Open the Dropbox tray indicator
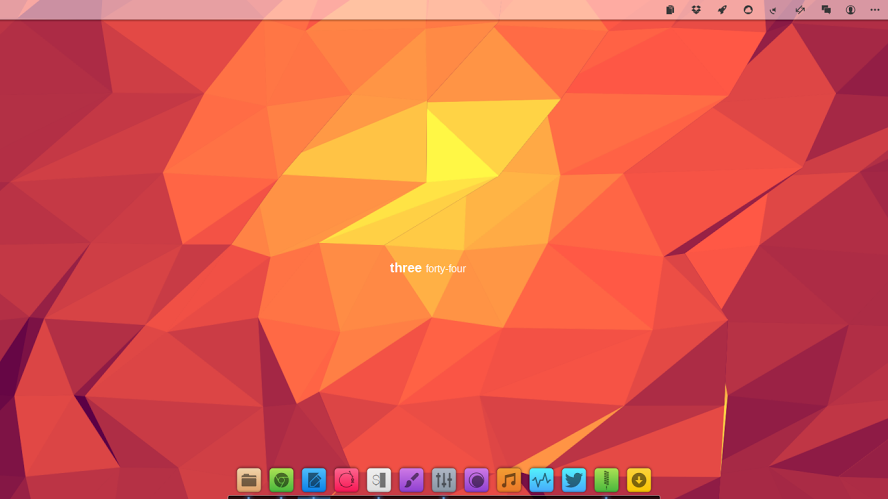Screen dimensions: 888x499 [696, 10]
